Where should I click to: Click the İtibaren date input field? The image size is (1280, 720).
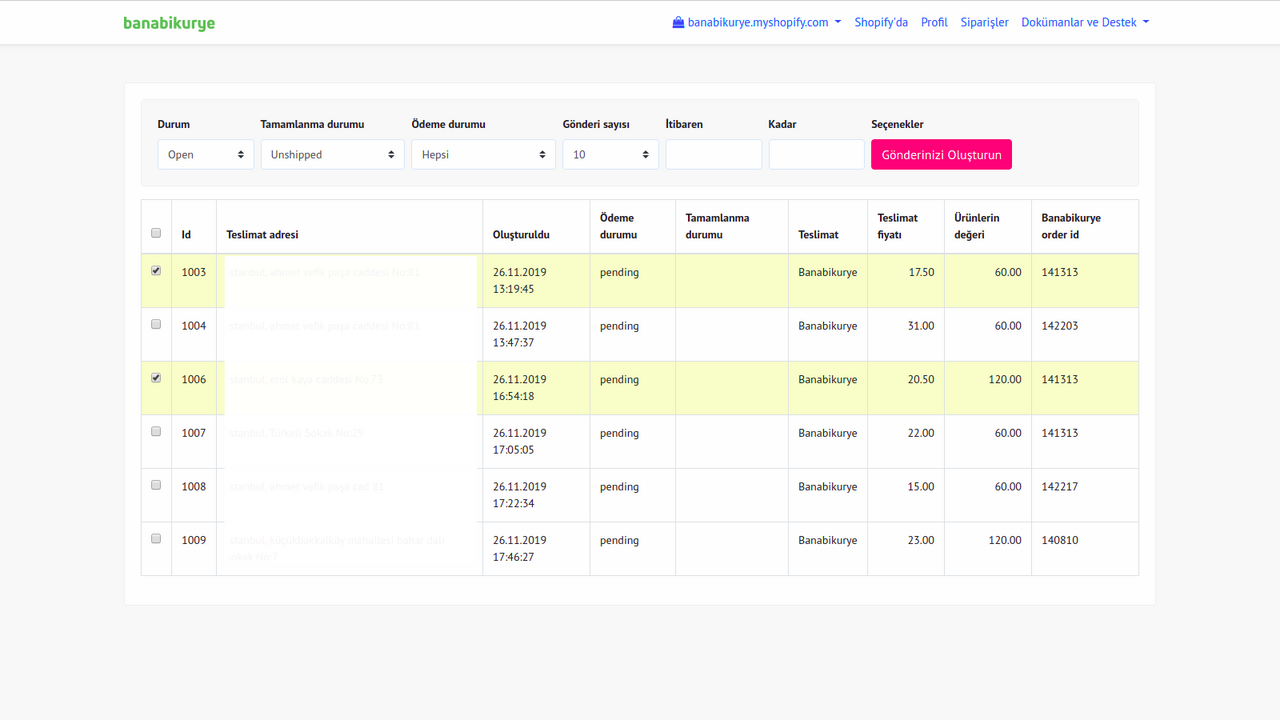714,154
